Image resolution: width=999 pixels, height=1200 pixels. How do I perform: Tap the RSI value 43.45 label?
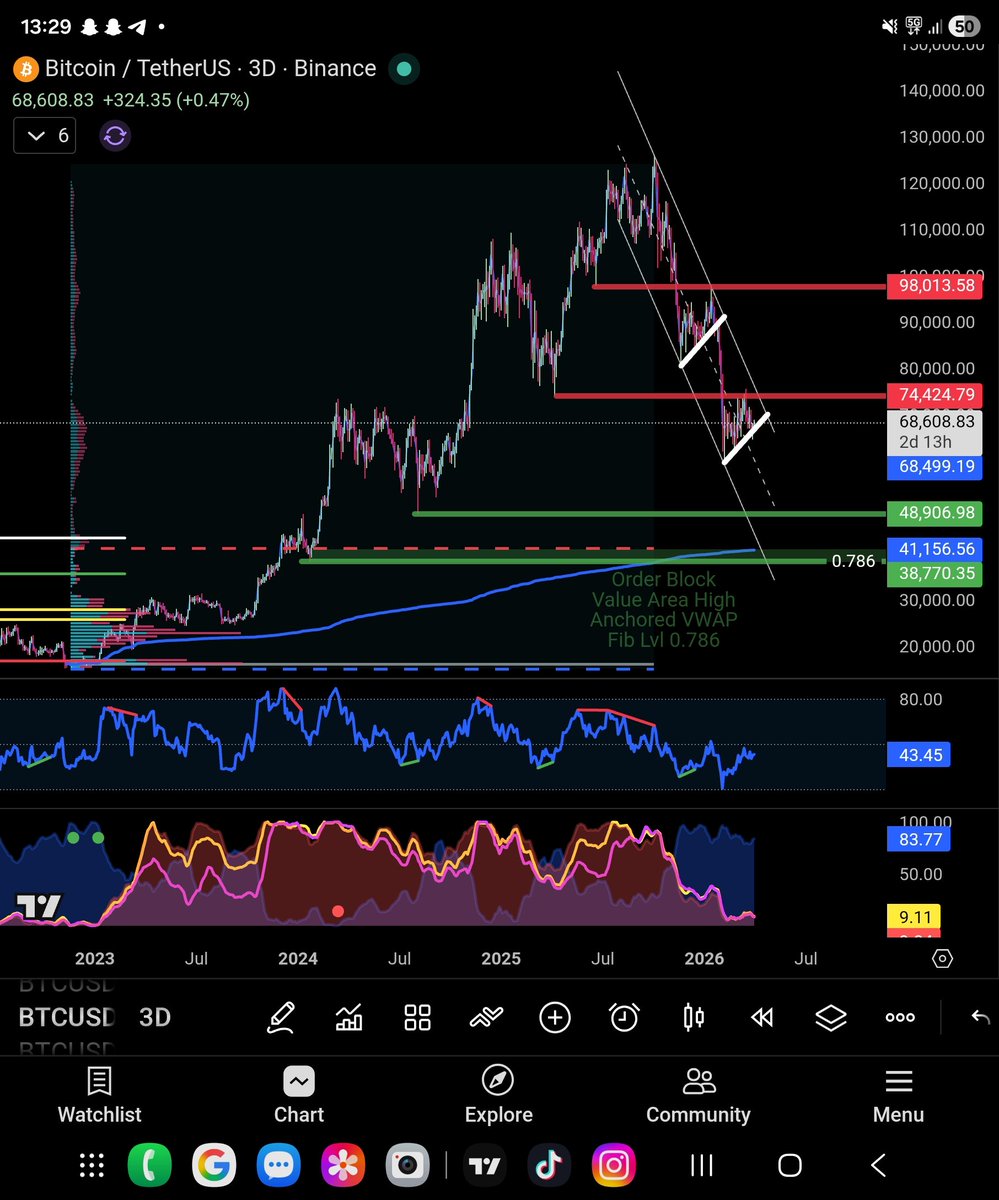click(920, 755)
